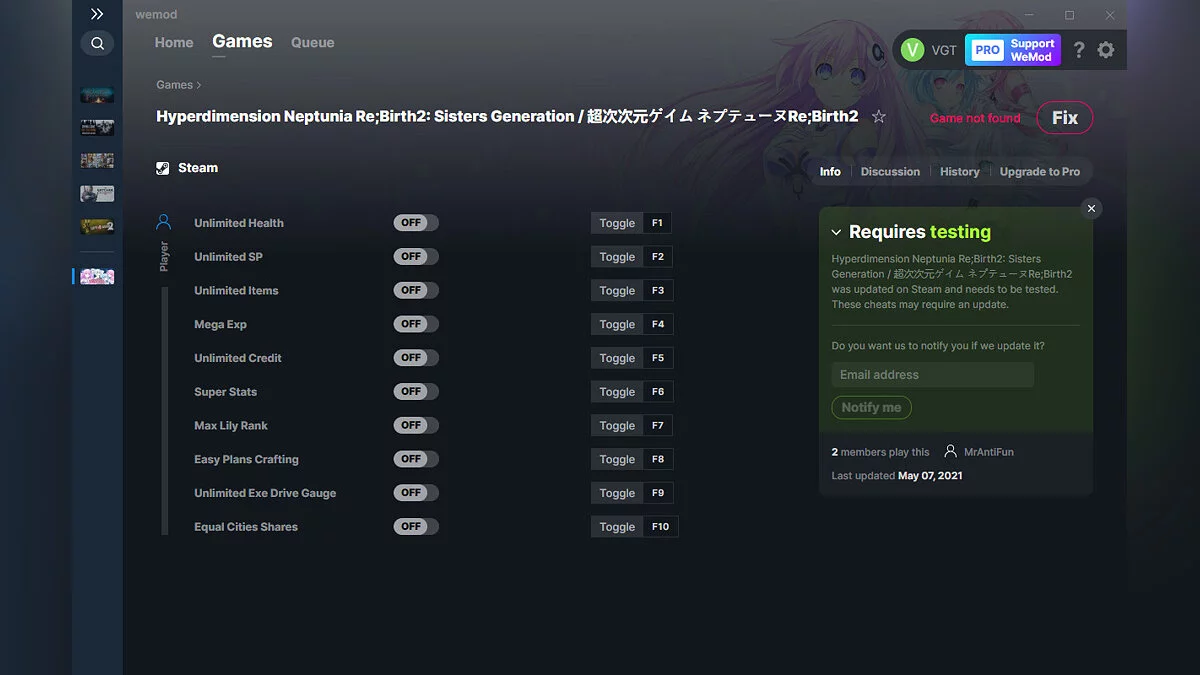The image size is (1200, 675).
Task: Open the fifth game thumbnail in sidebar
Action: [97, 227]
